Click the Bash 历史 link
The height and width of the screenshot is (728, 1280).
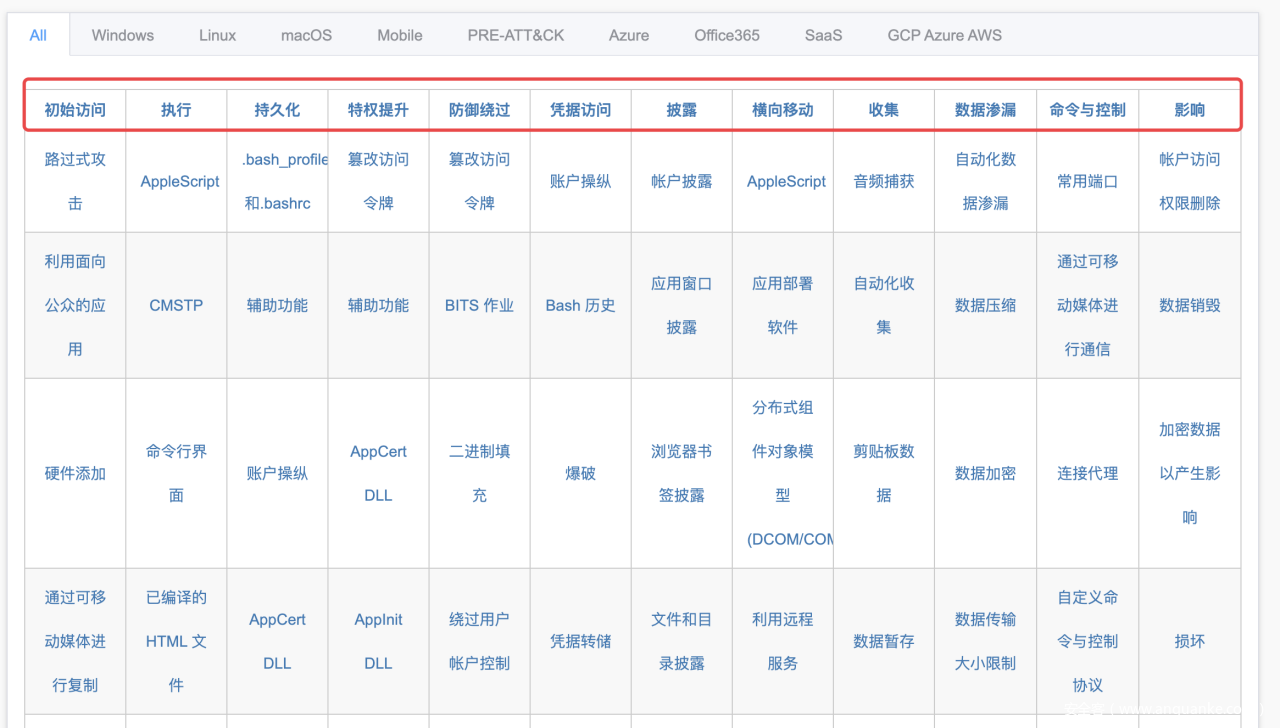580,305
